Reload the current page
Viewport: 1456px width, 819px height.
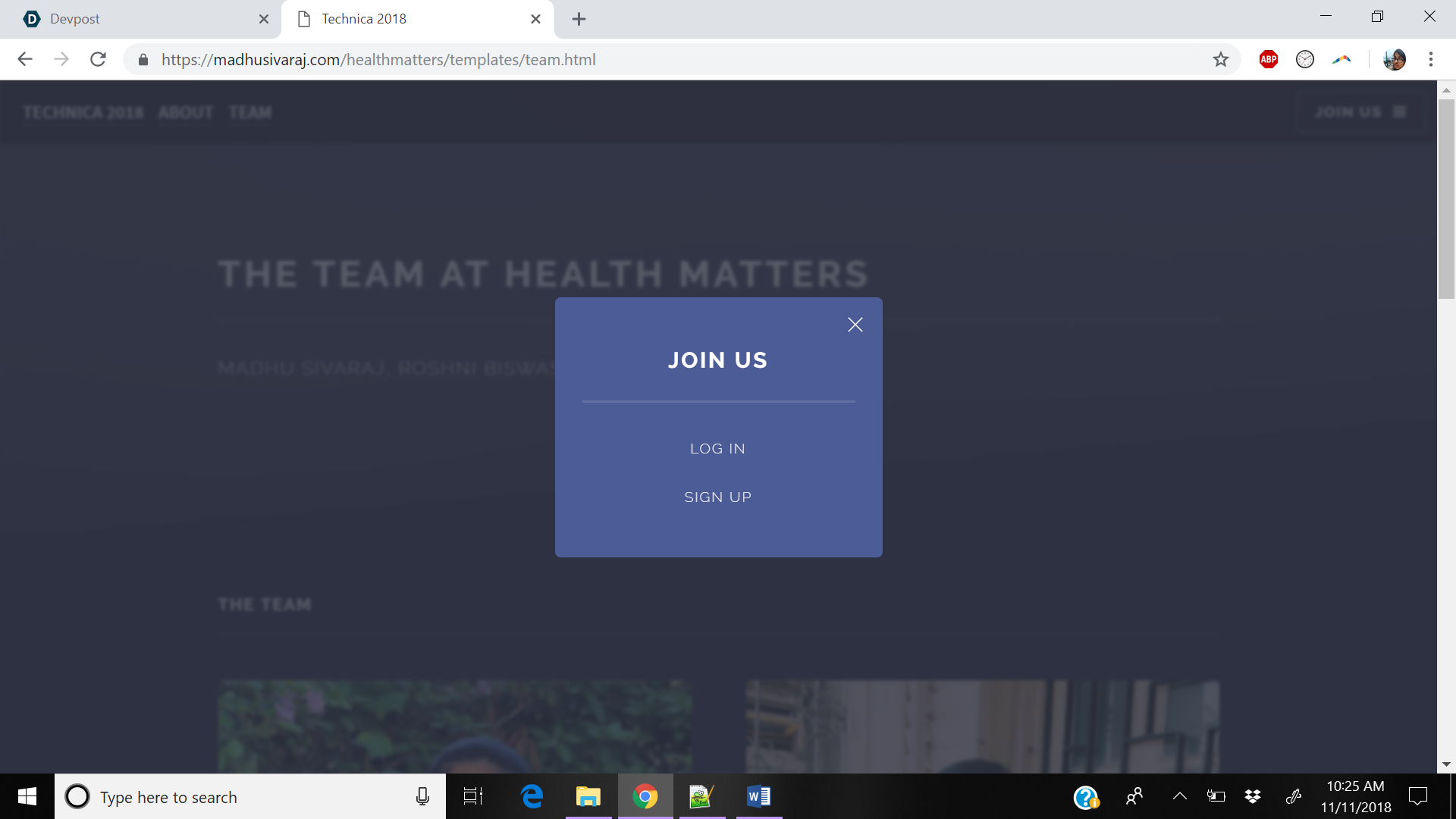(98, 59)
